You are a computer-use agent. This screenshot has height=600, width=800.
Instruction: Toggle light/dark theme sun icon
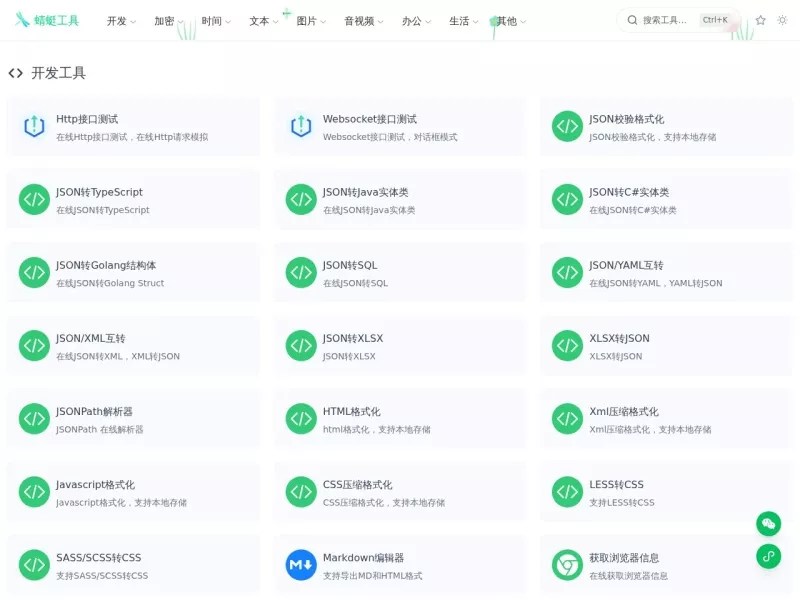782,20
